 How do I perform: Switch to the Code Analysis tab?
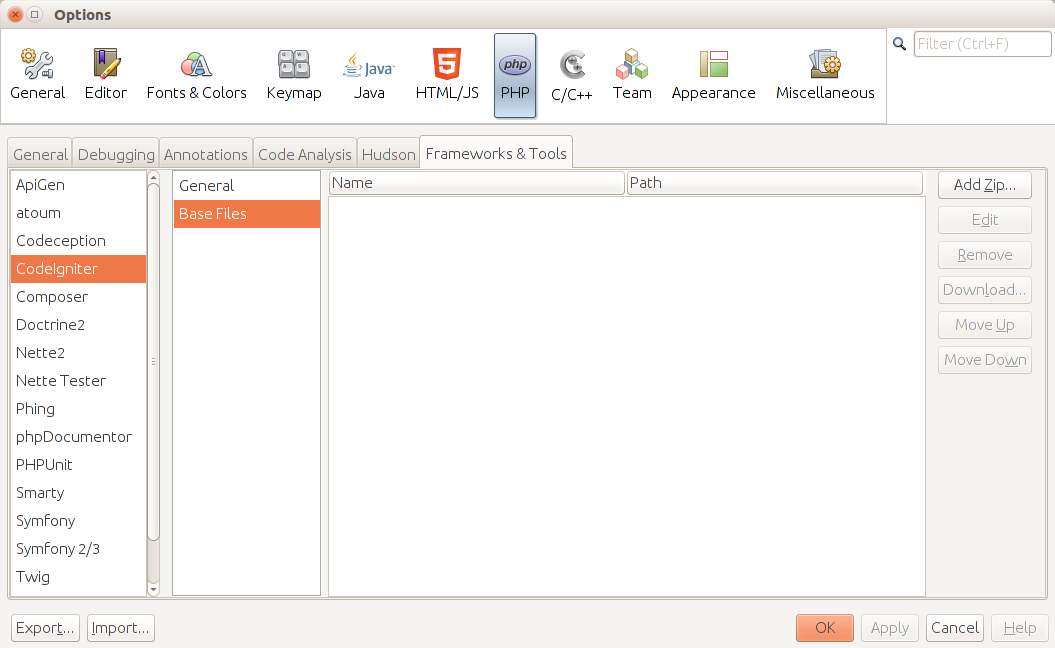click(305, 155)
